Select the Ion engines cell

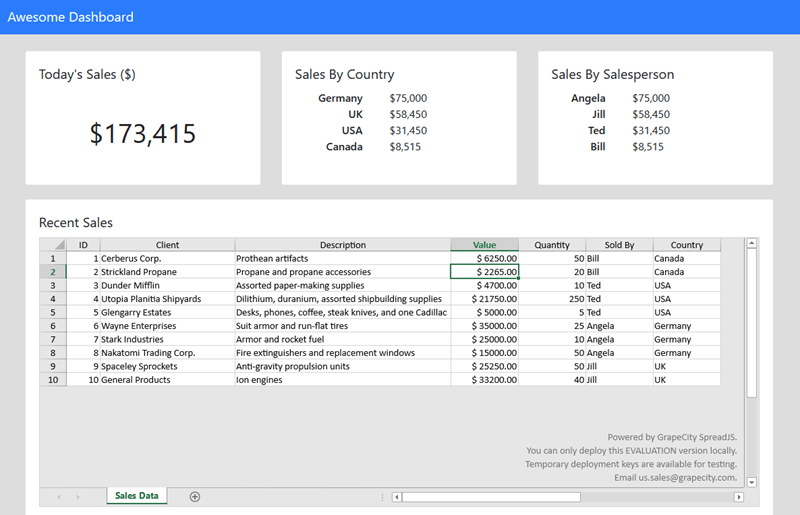(342, 379)
